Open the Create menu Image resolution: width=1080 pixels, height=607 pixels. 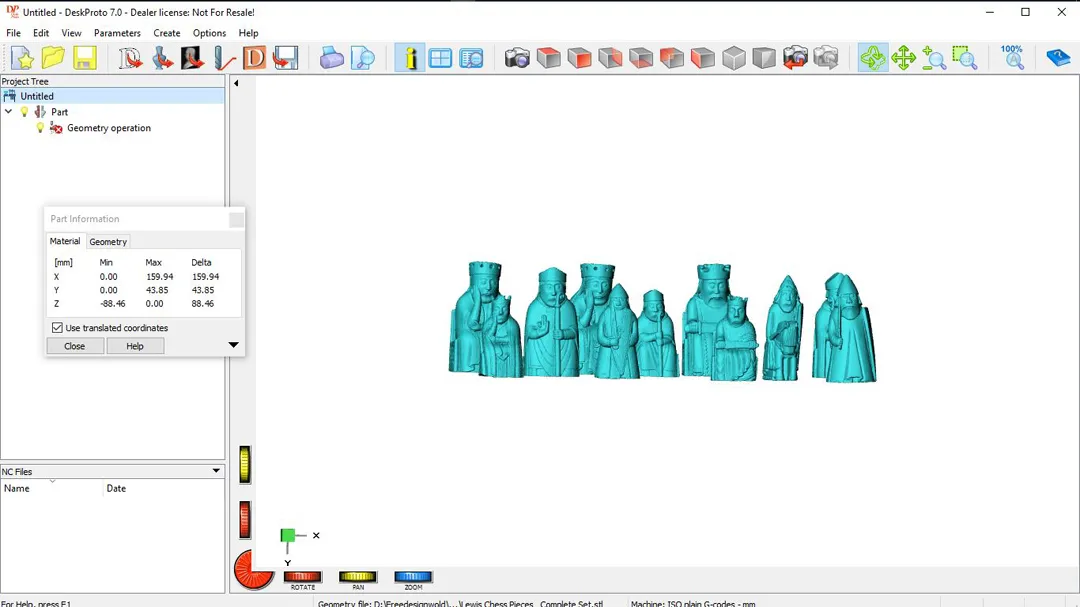click(x=167, y=33)
